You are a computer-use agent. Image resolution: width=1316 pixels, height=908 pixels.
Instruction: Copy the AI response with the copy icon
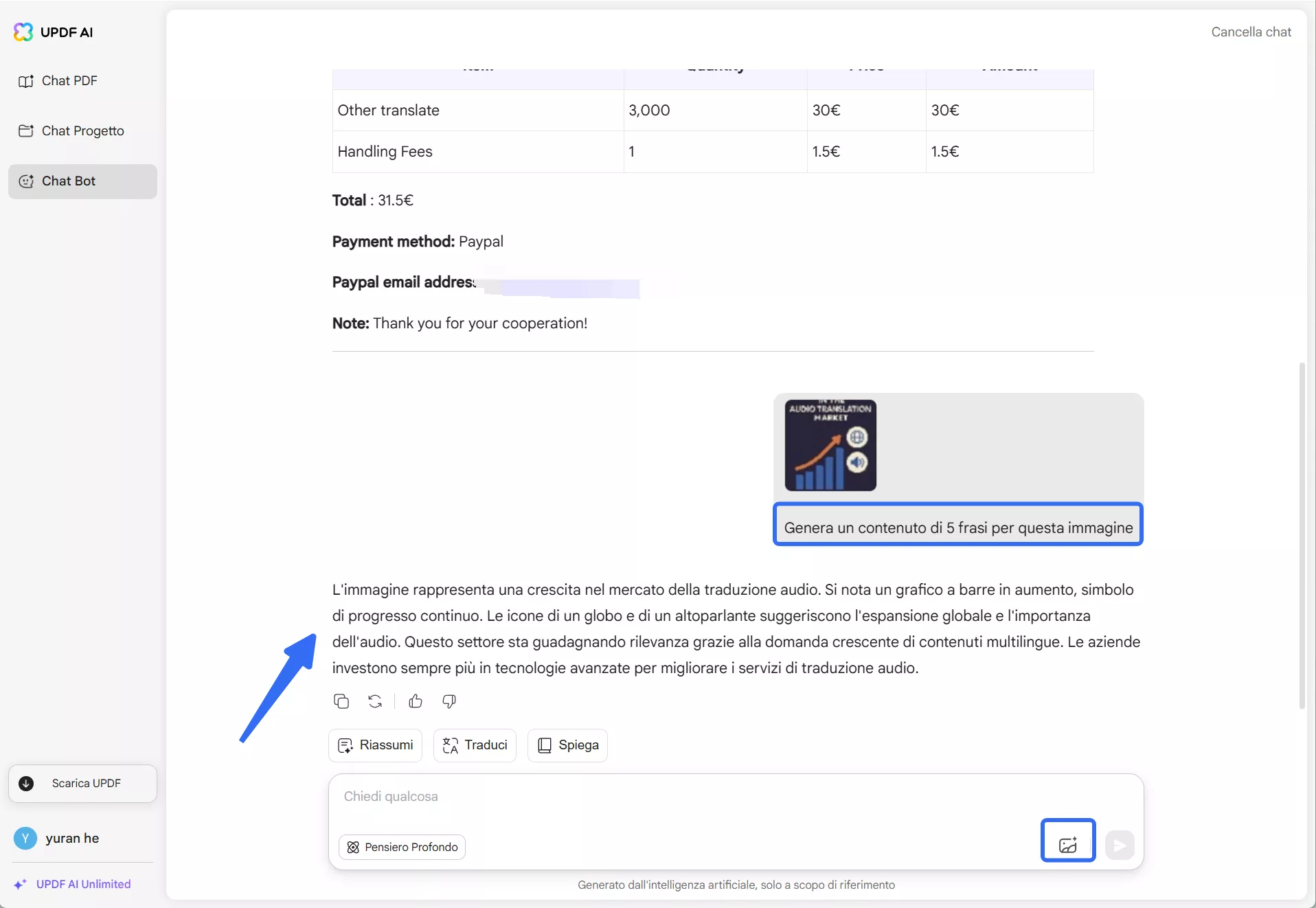341,701
